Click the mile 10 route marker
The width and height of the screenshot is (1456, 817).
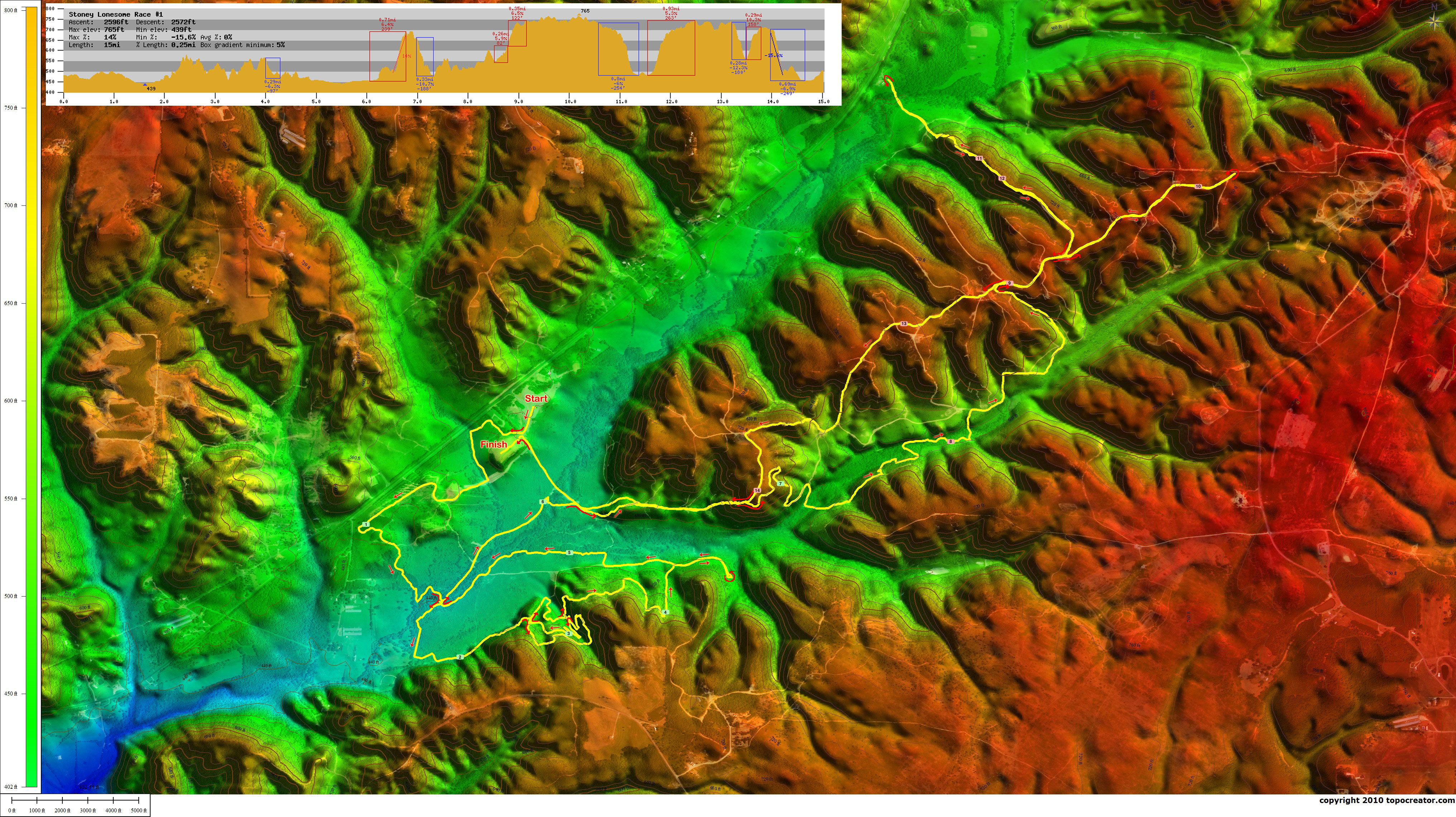click(1198, 186)
